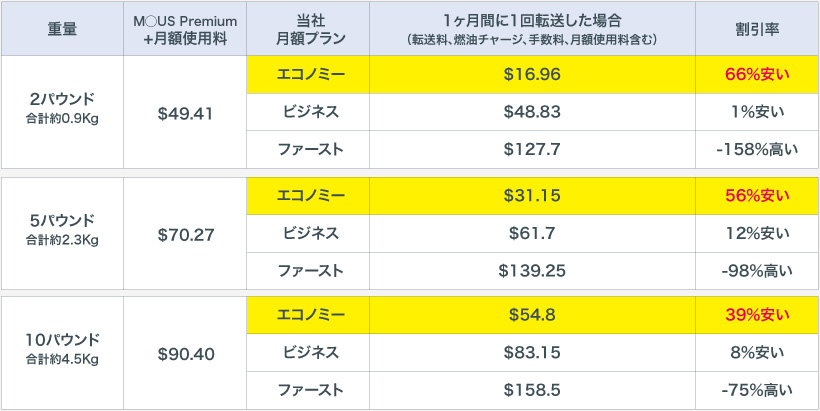Click the $70.27 Premium price
This screenshot has width=820, height=411.
click(x=185, y=232)
